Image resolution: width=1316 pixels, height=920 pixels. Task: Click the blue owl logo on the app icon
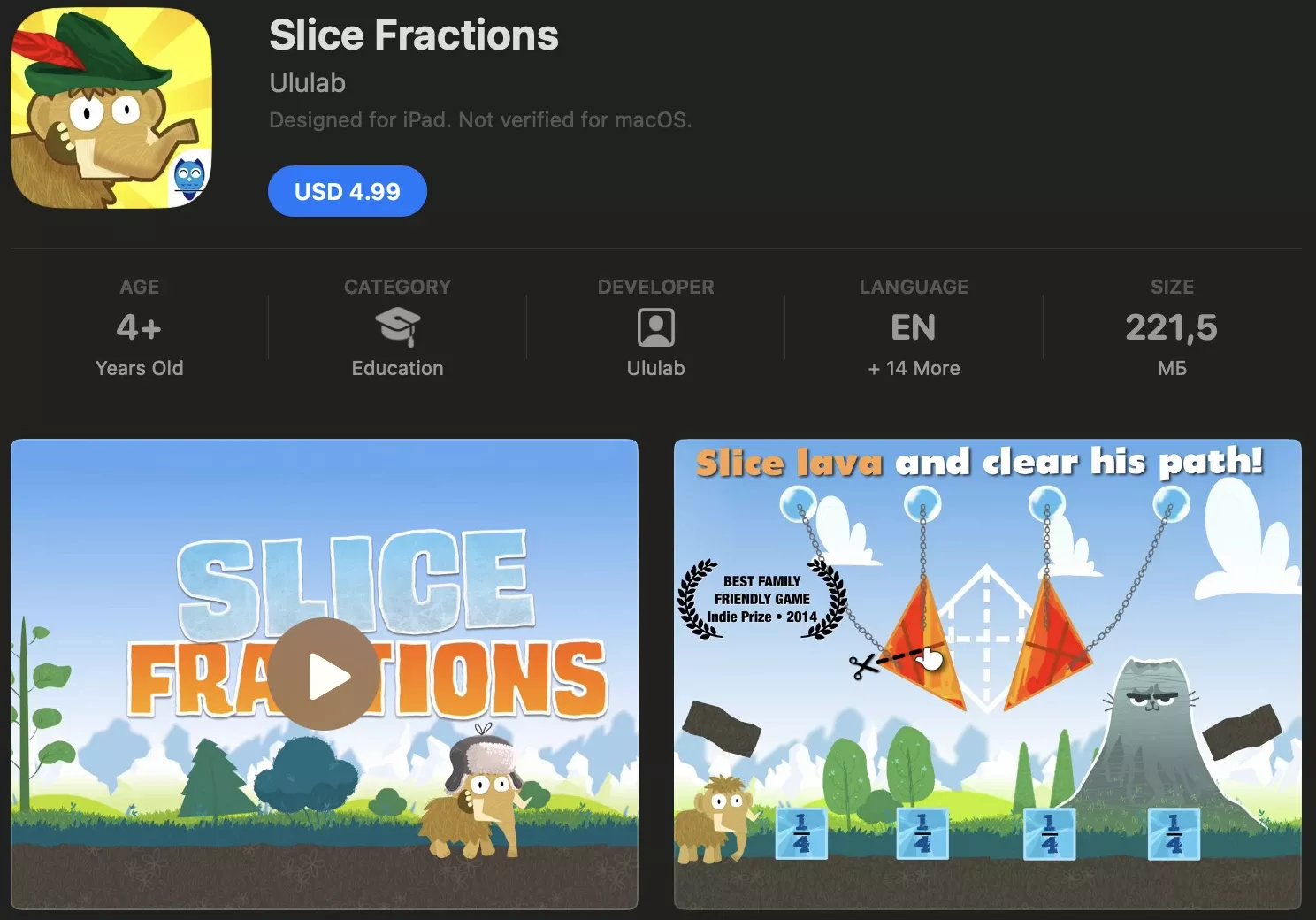coord(189,176)
